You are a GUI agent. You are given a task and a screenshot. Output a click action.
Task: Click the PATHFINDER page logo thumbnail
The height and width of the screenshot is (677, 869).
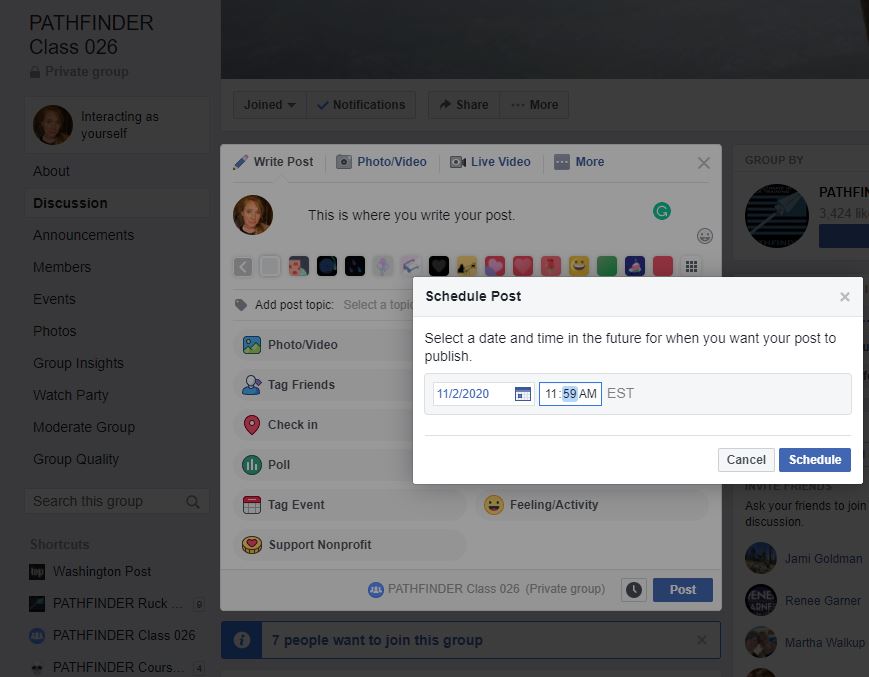tap(776, 216)
